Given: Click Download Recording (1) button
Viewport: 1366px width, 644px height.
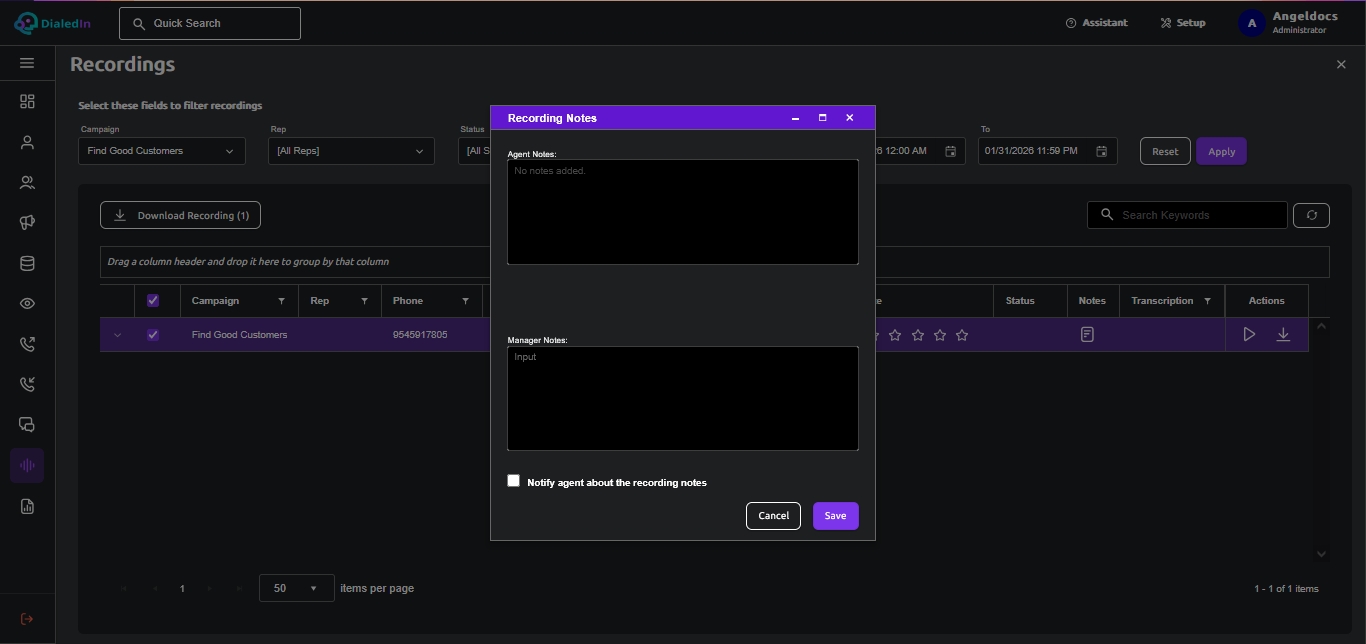Looking at the screenshot, I should tap(180, 215).
